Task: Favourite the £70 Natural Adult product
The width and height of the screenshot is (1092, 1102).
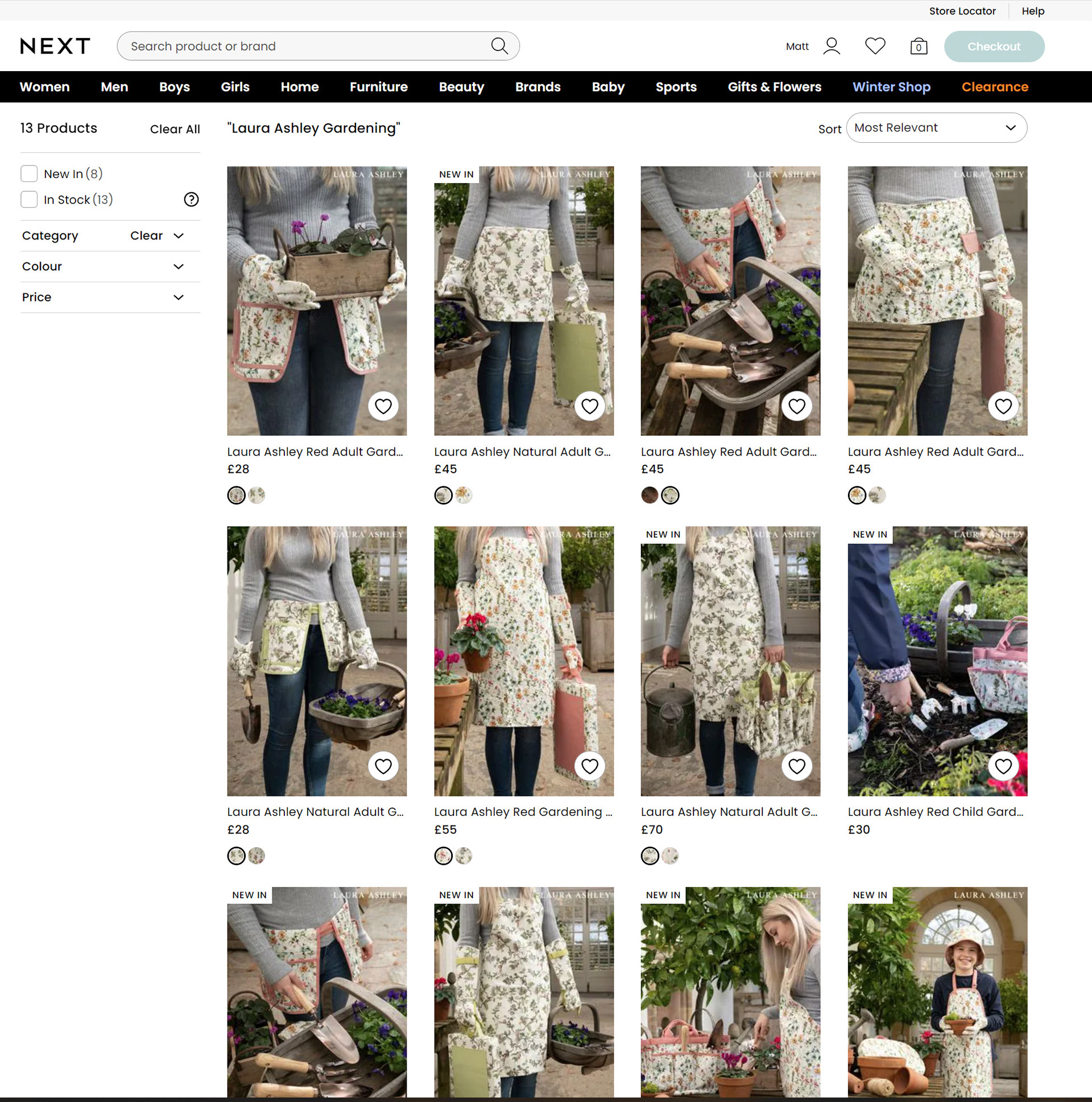Action: point(796,766)
